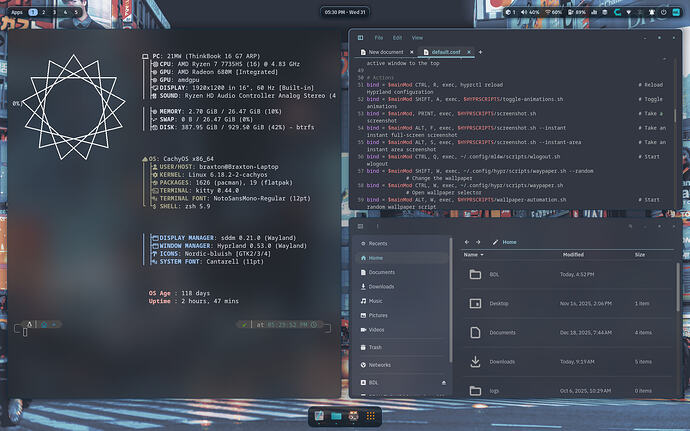Click the Wi-Fi 60% indicator in top bar
The width and height of the screenshot is (690, 431).
(554, 12)
